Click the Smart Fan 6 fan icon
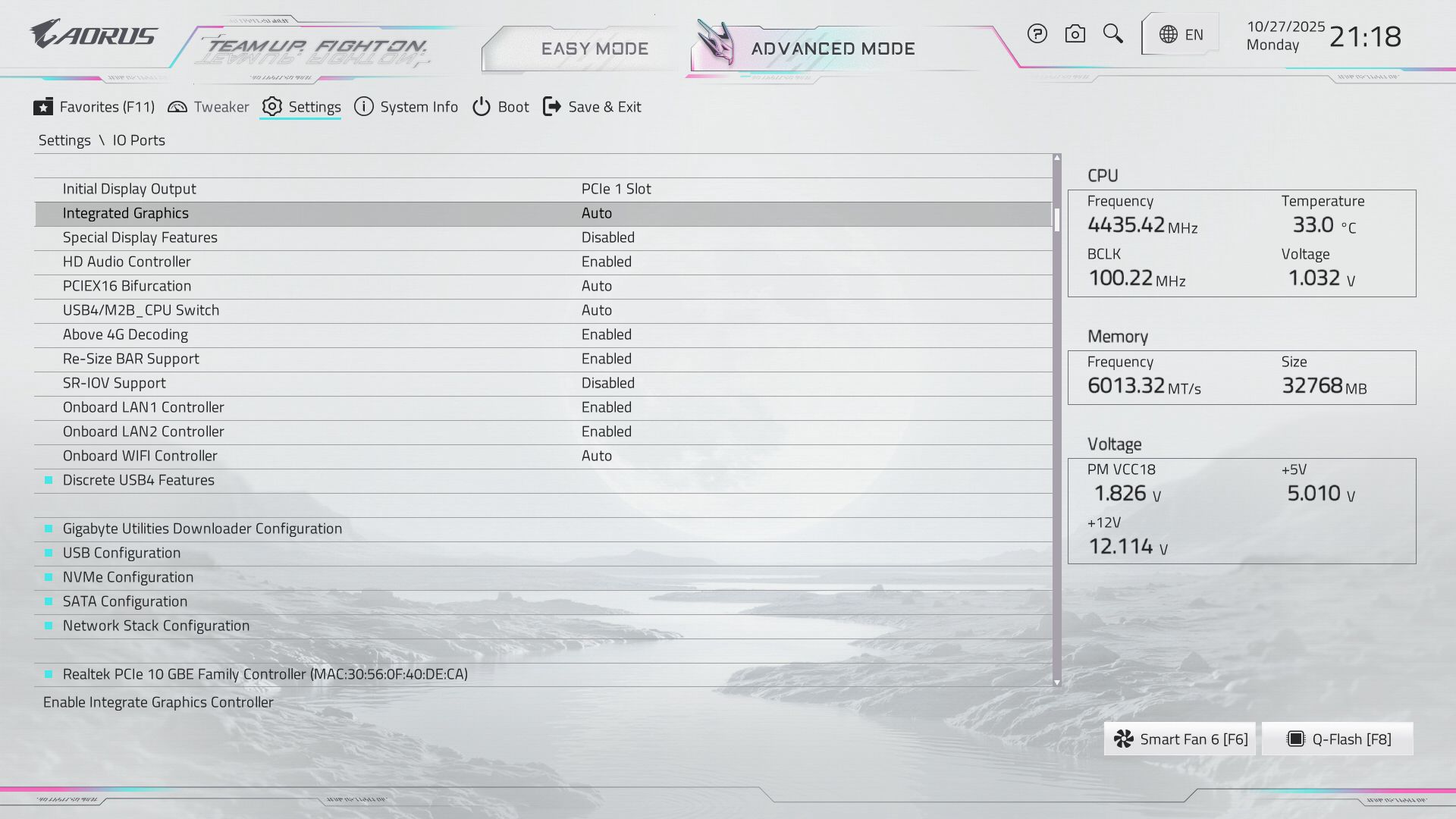1456x819 pixels. point(1124,739)
